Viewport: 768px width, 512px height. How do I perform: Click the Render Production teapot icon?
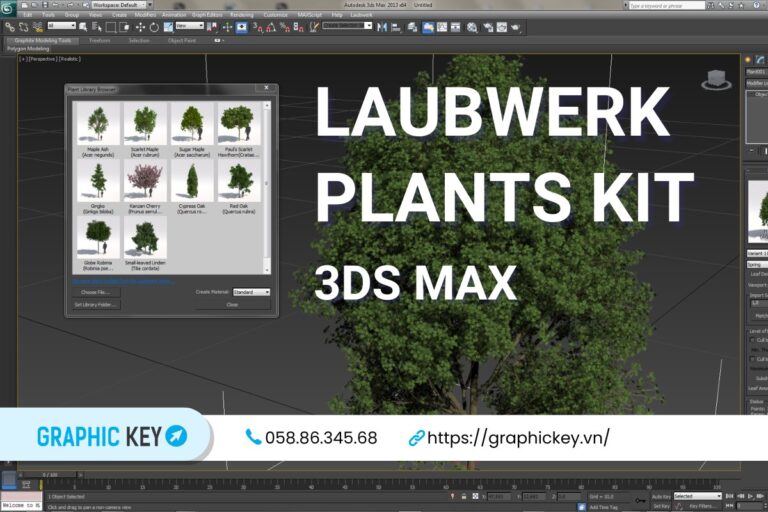coord(515,27)
